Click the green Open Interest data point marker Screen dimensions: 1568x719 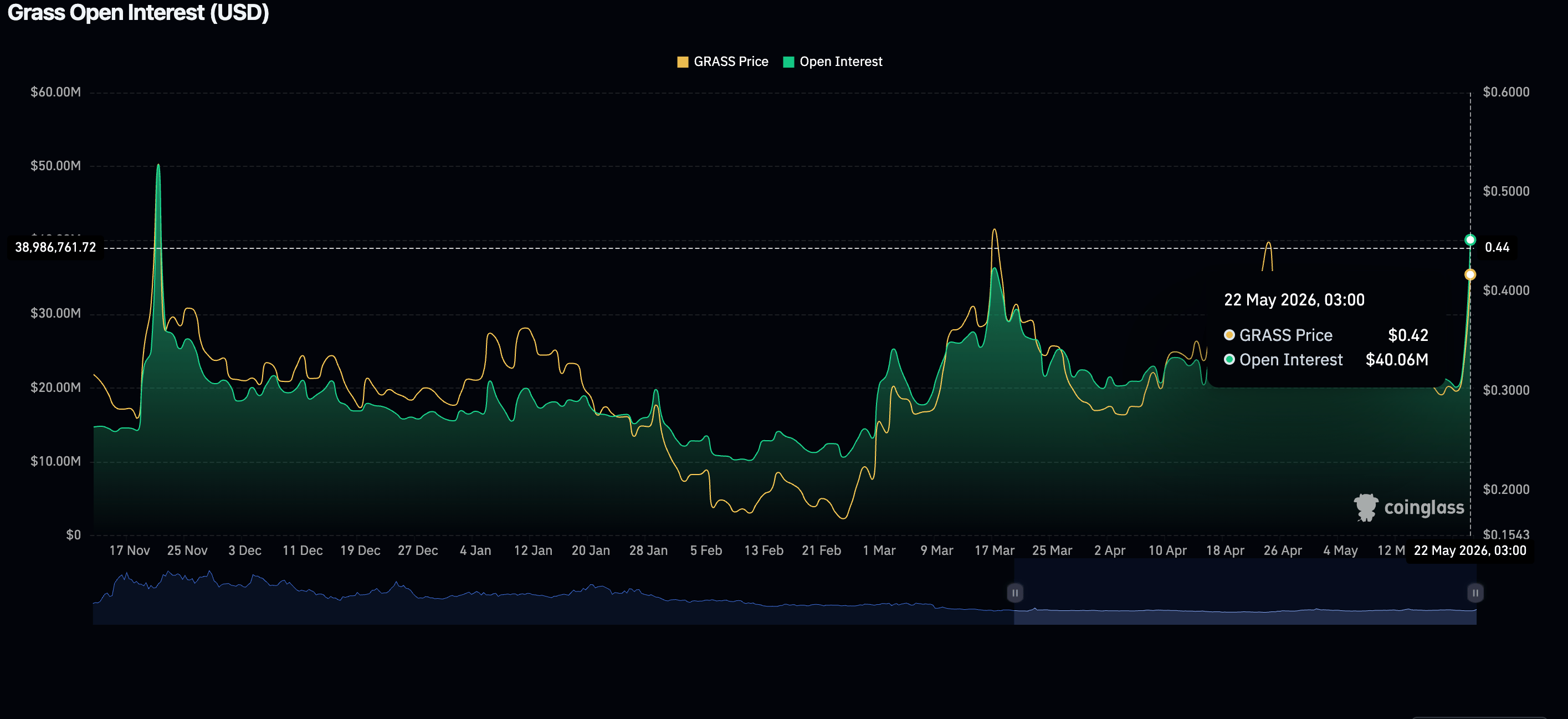click(x=1470, y=240)
